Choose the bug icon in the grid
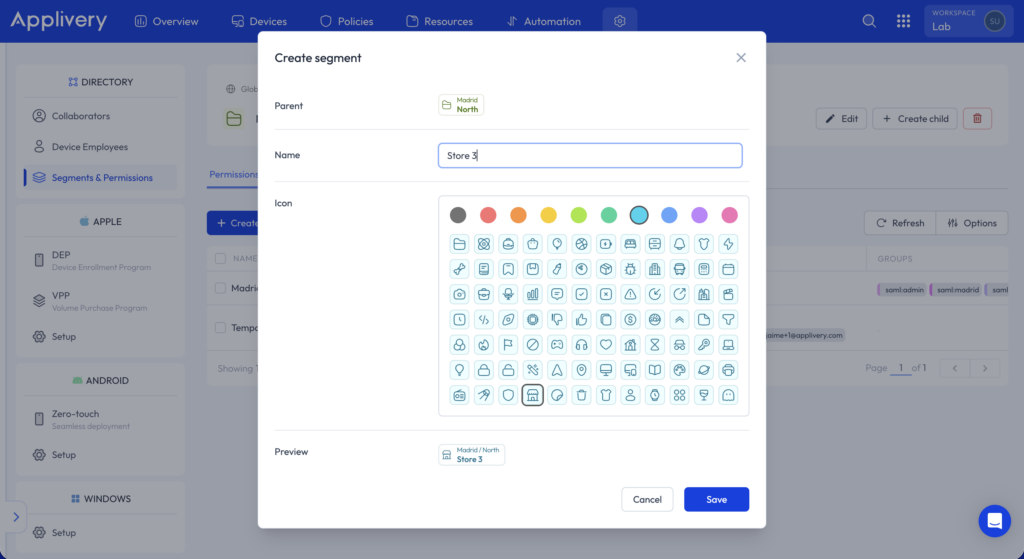 [630, 269]
